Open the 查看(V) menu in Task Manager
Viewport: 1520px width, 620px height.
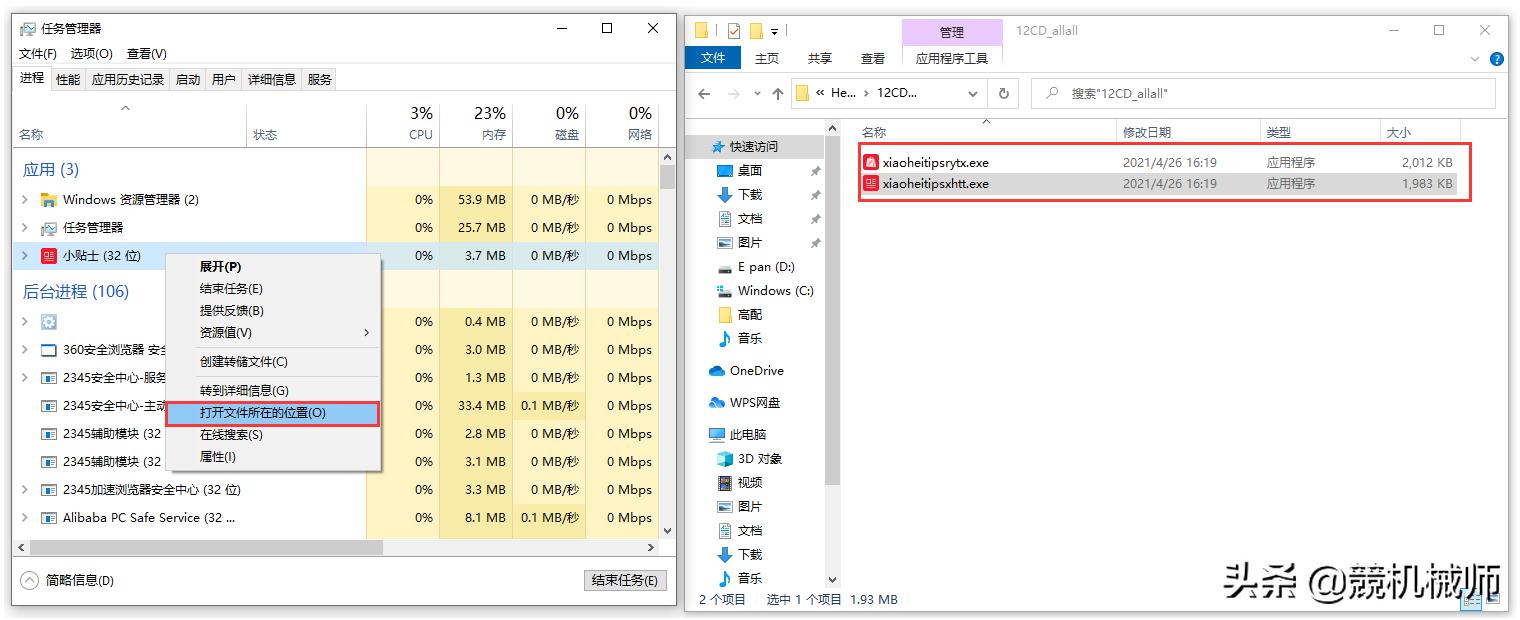pos(147,54)
